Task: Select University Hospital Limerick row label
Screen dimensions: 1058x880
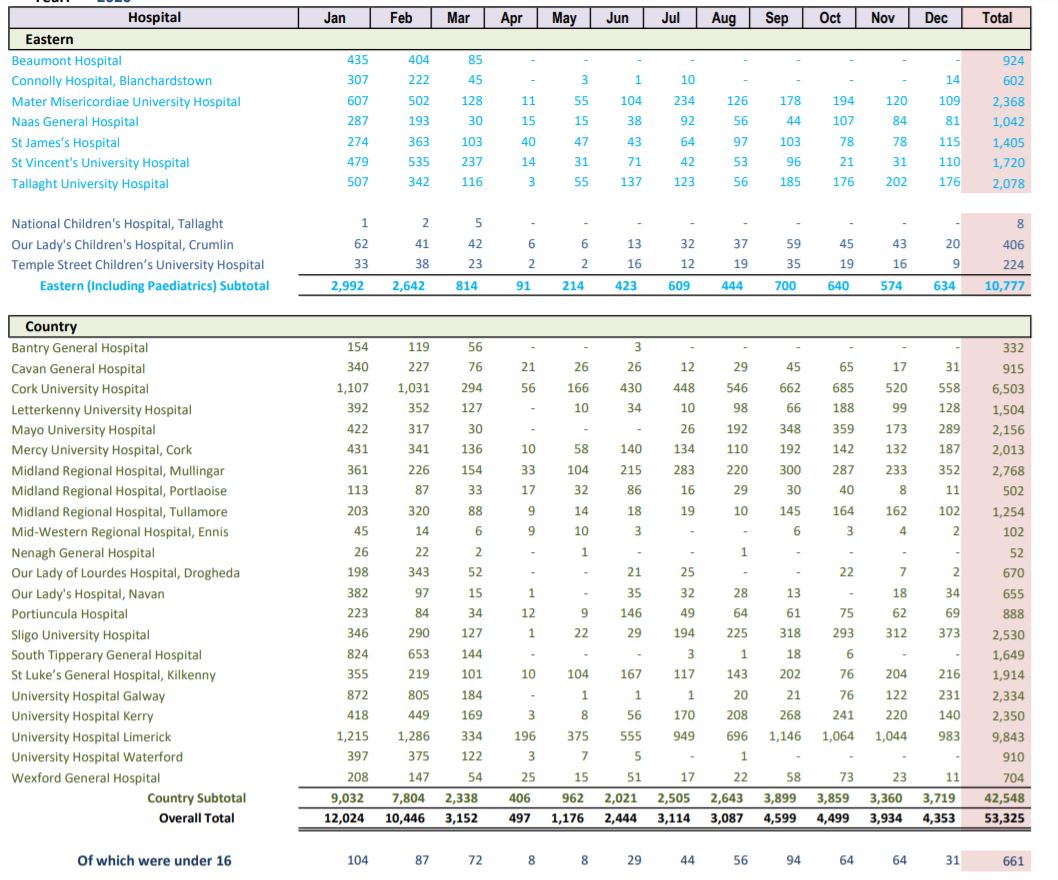Action: [91, 737]
